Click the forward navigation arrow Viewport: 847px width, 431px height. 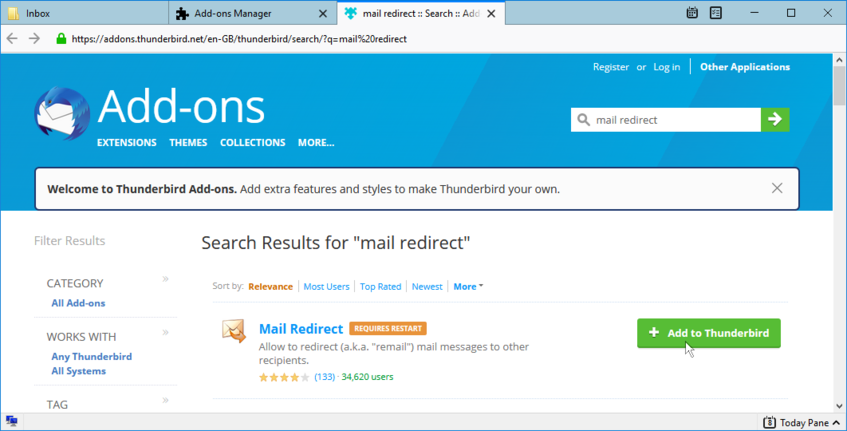(x=34, y=38)
